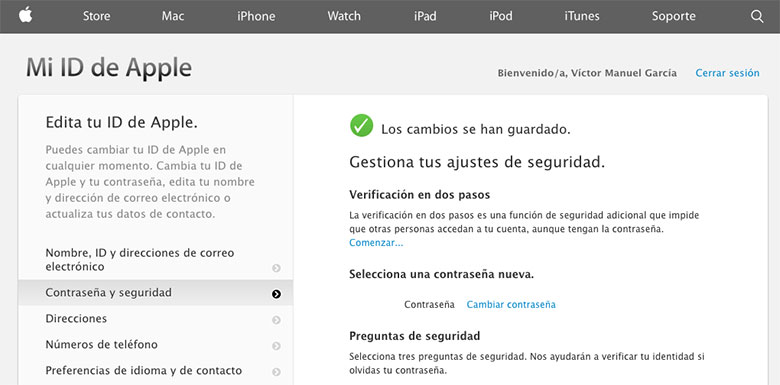Click the Los cambios se han guardado message
This screenshot has height=385, width=780.
476,130
